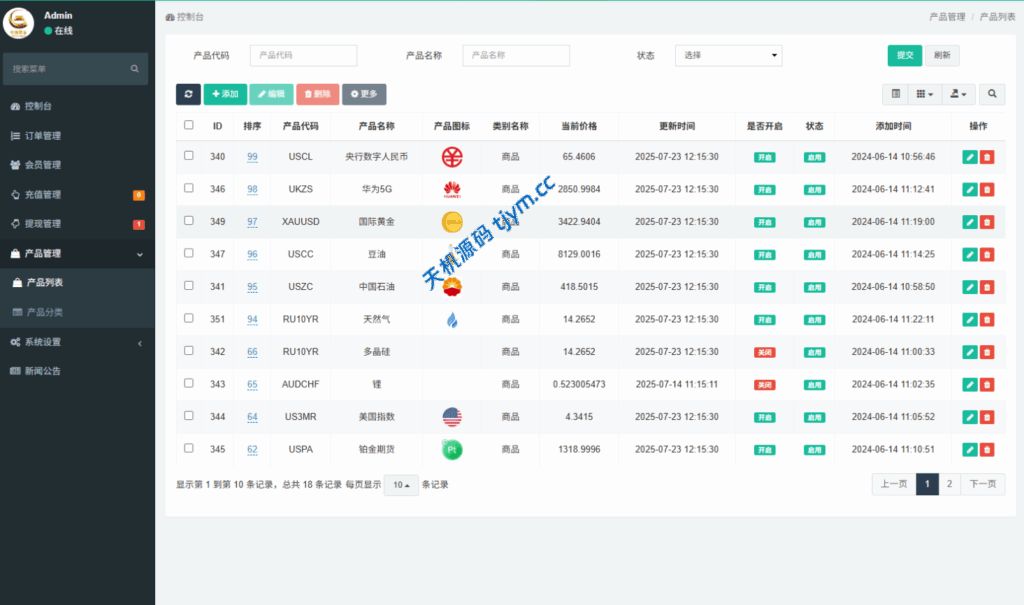The height and width of the screenshot is (605, 1024).
Task: Check the select-all checkbox in table header
Action: click(x=189, y=125)
